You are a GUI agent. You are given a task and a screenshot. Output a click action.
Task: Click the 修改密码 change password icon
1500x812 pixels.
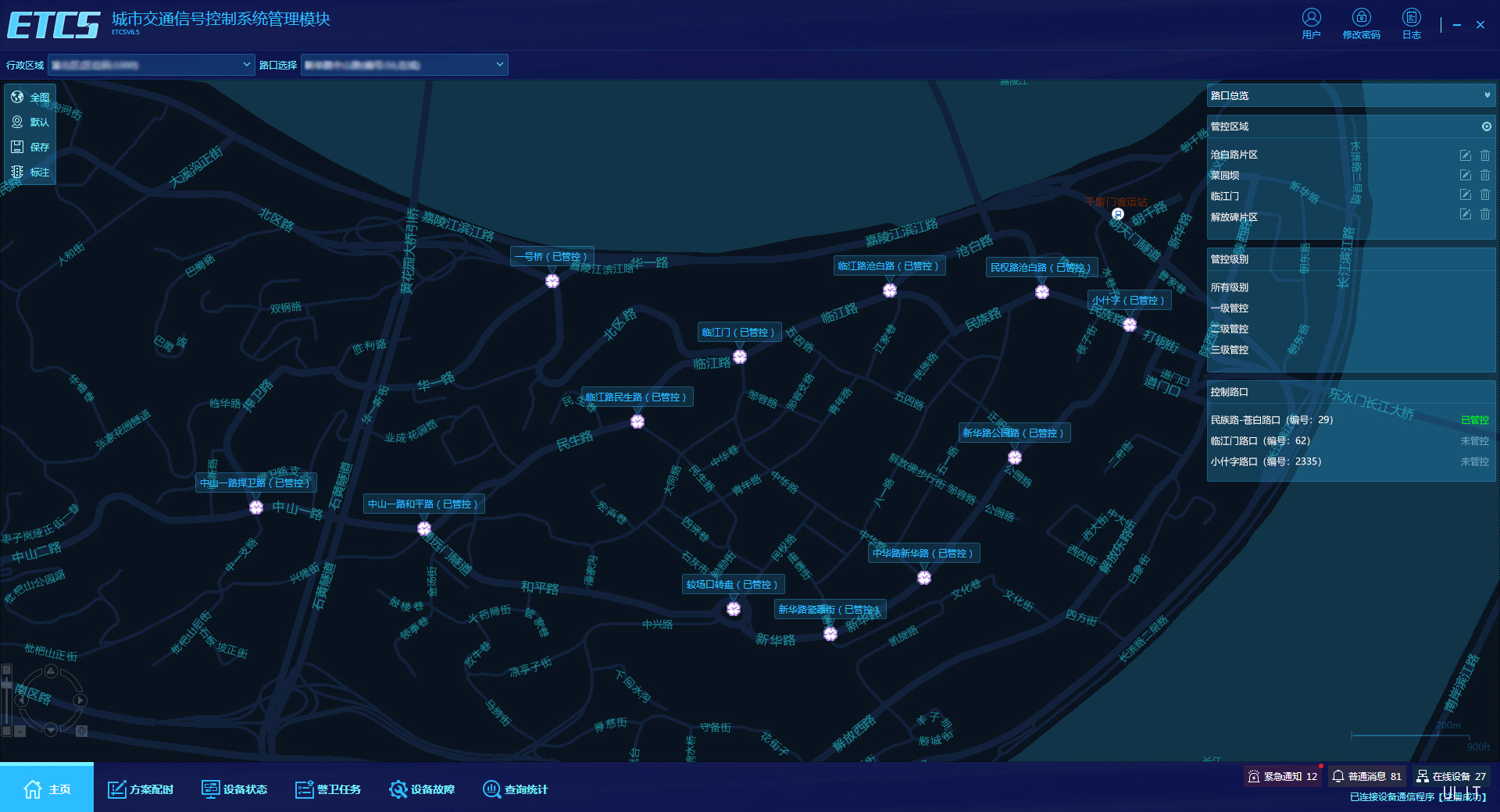1361,23
